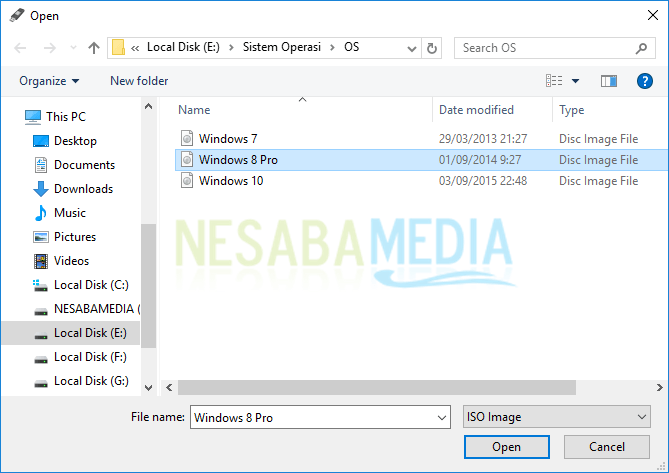Open the ISO Image file type dropdown
Image resolution: width=669 pixels, height=473 pixels.
(x=556, y=417)
